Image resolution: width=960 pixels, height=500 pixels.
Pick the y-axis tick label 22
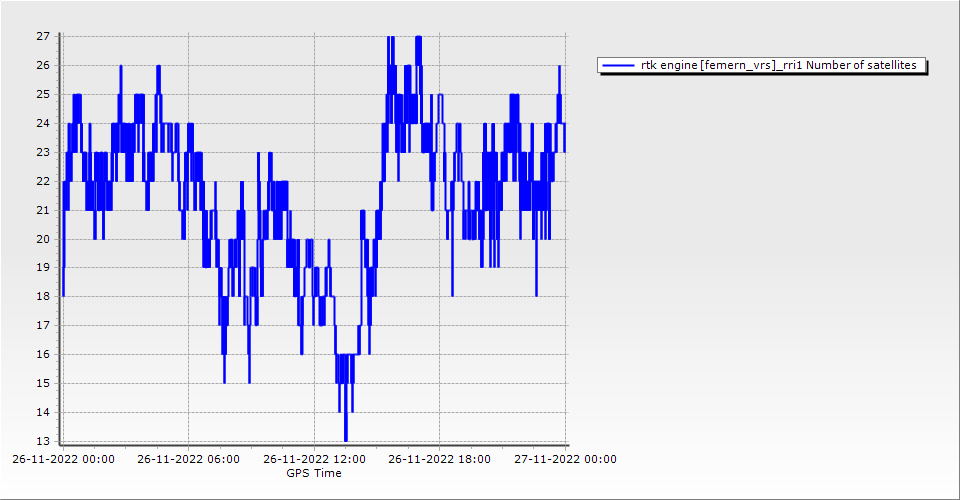coord(43,181)
